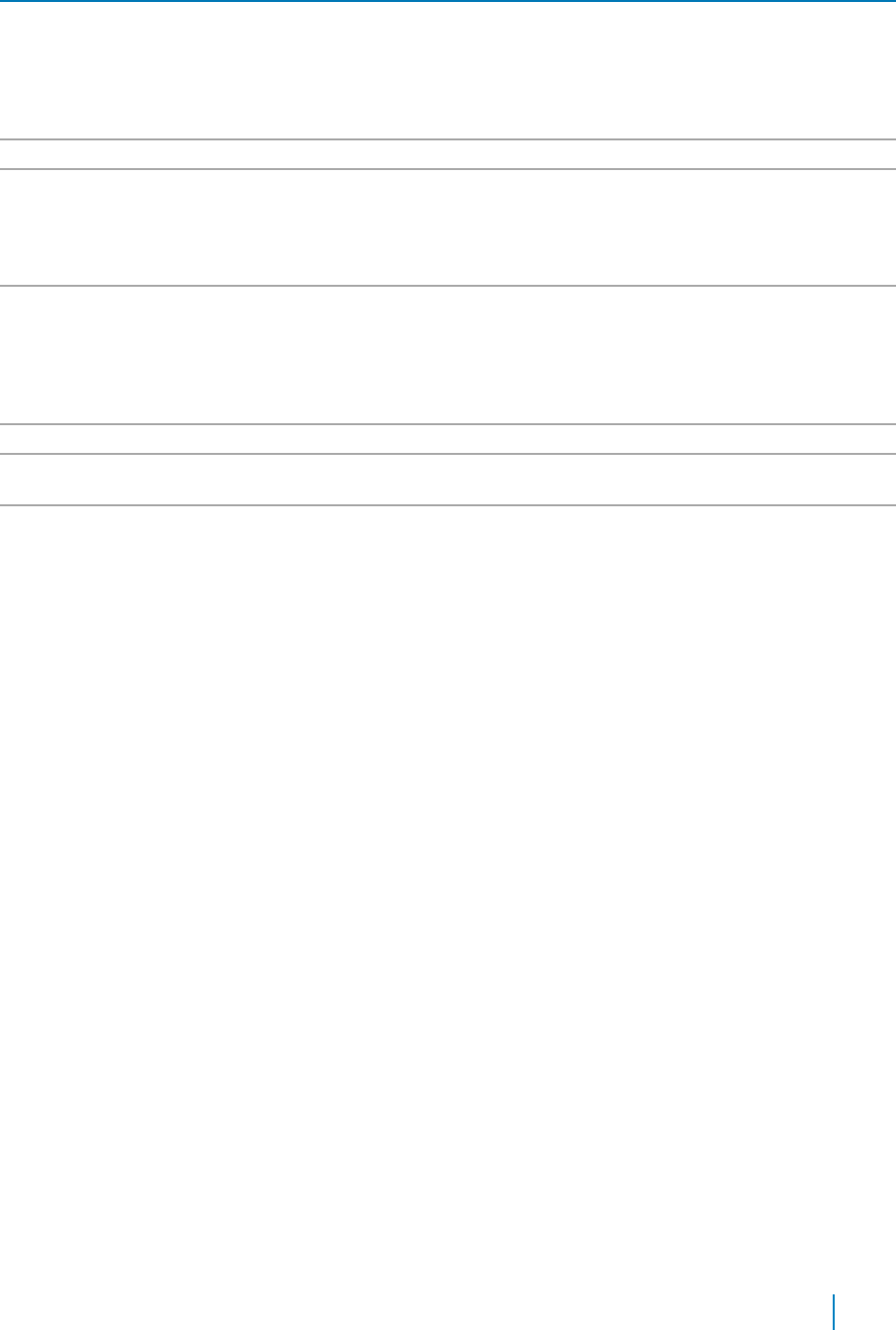
Task: Click the blue border line at page top
Action: (448, 1)
